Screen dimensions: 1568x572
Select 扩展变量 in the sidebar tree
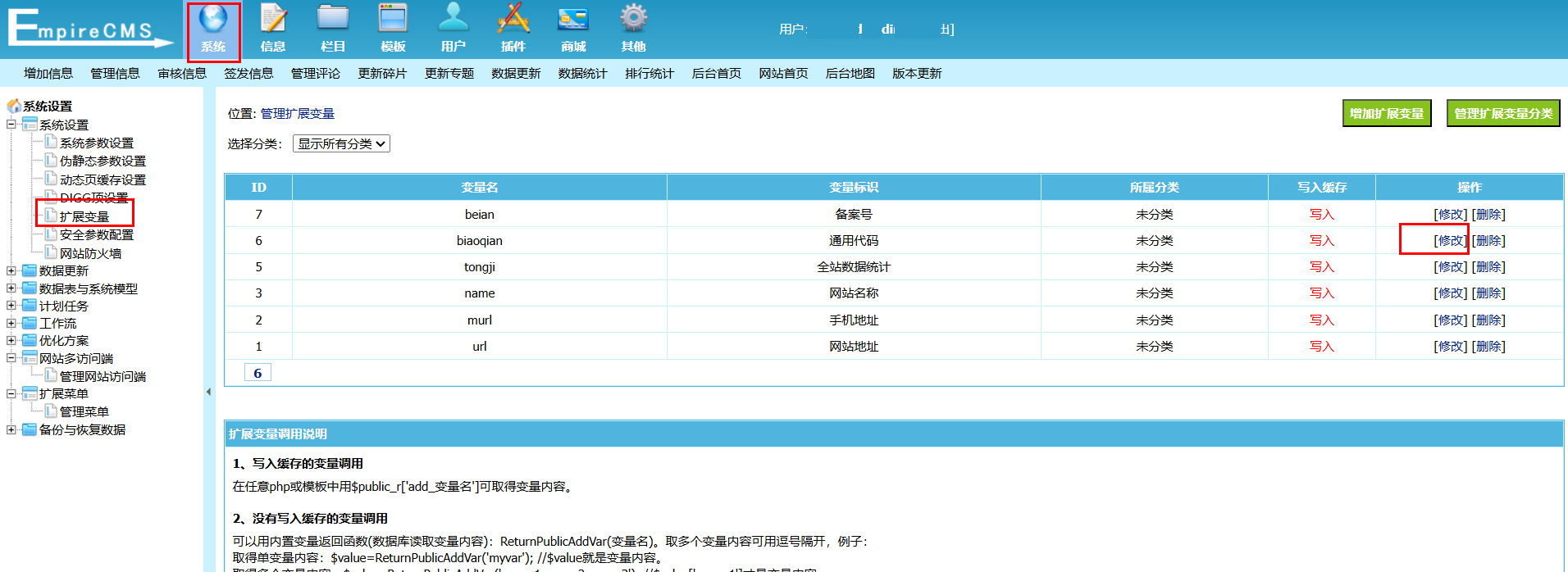coord(84,217)
